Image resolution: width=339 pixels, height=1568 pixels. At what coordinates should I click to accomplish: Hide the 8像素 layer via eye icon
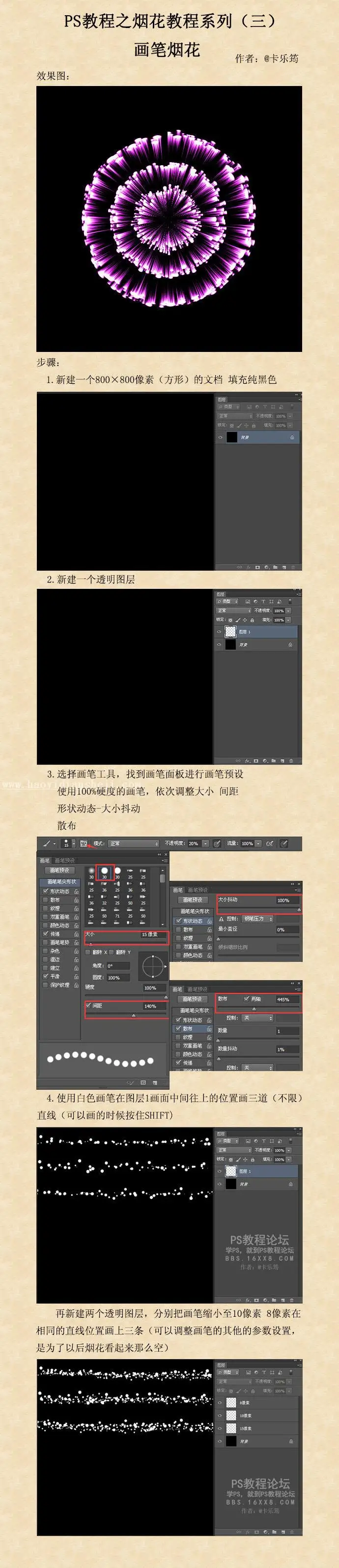point(220,1403)
